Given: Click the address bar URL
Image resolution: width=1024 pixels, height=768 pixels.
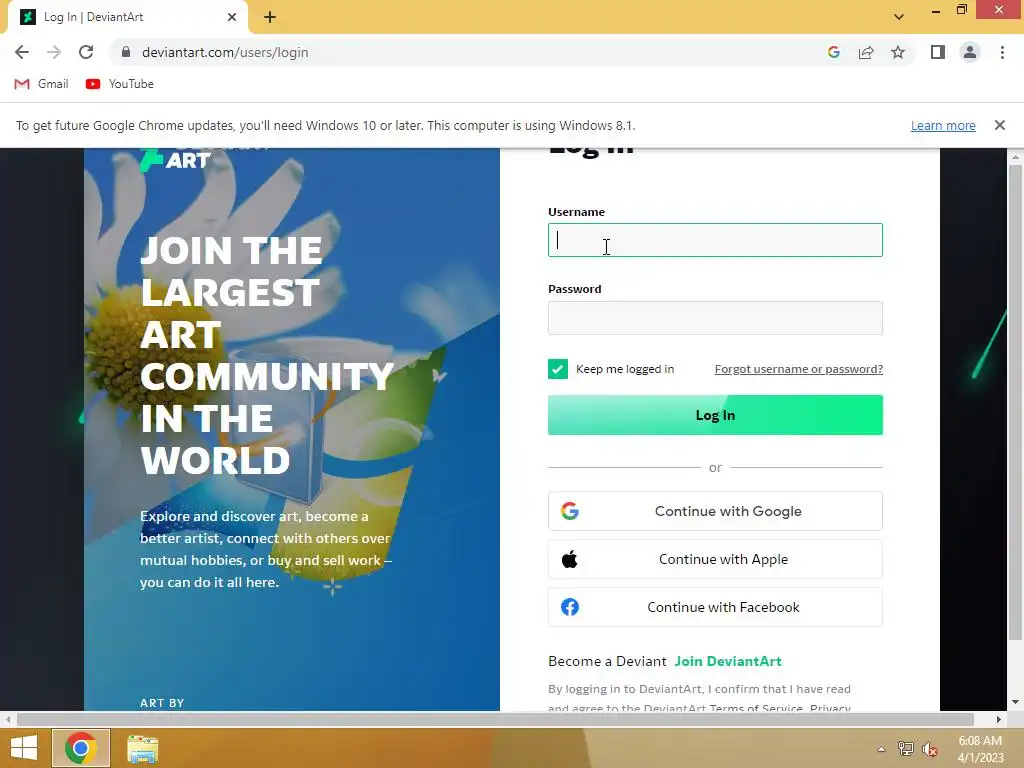Looking at the screenshot, I should pyautogui.click(x=225, y=52).
